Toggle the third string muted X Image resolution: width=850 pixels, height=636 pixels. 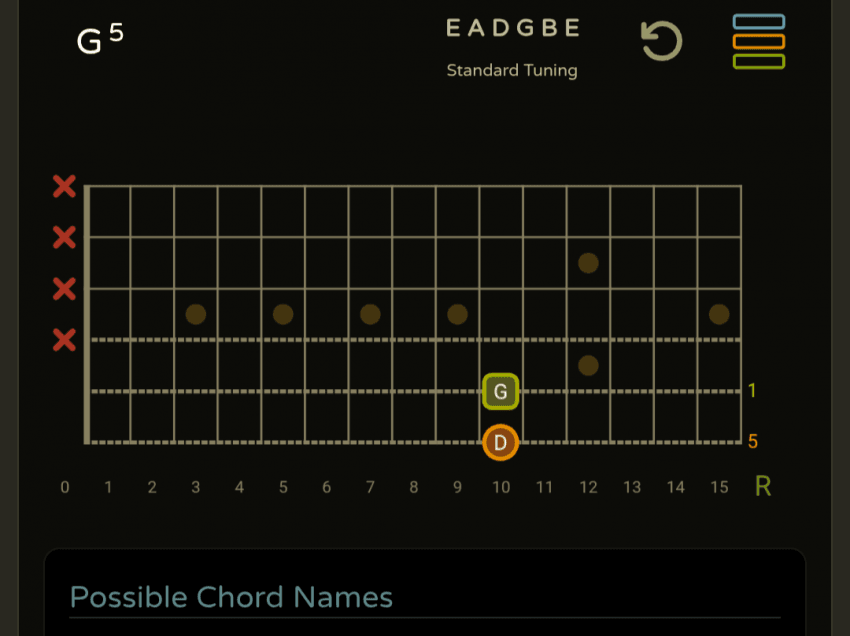click(64, 289)
